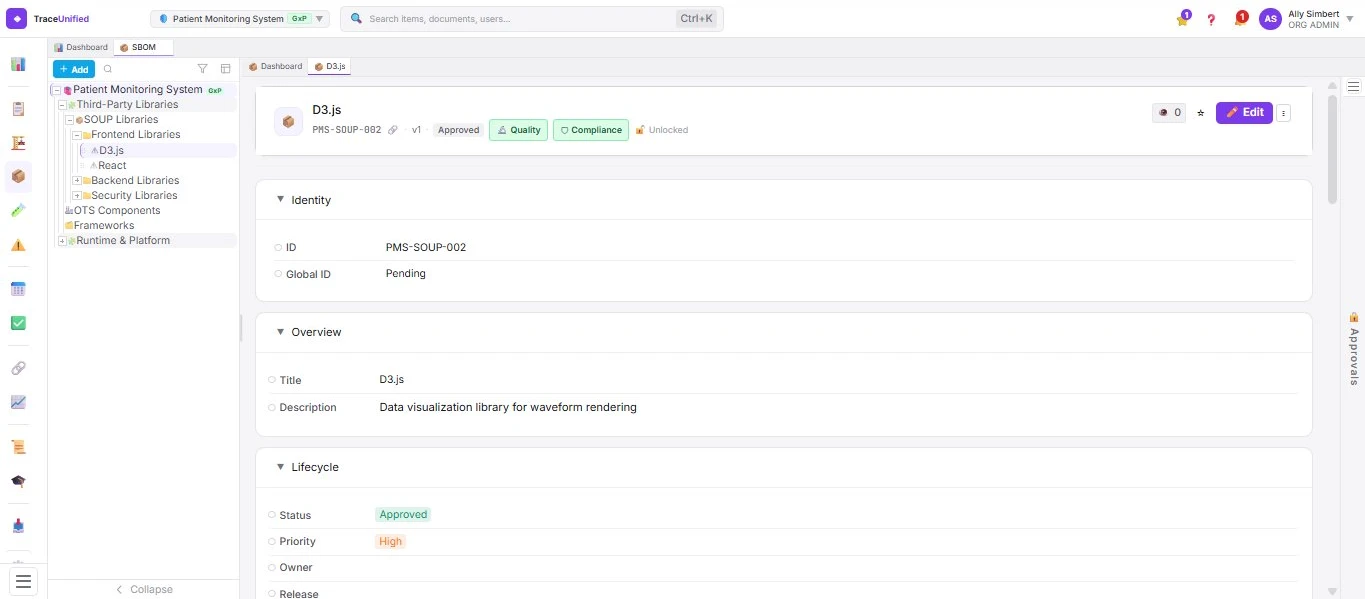This screenshot has height=599, width=1365.
Task: Click the AS user avatar
Action: coord(1270,19)
